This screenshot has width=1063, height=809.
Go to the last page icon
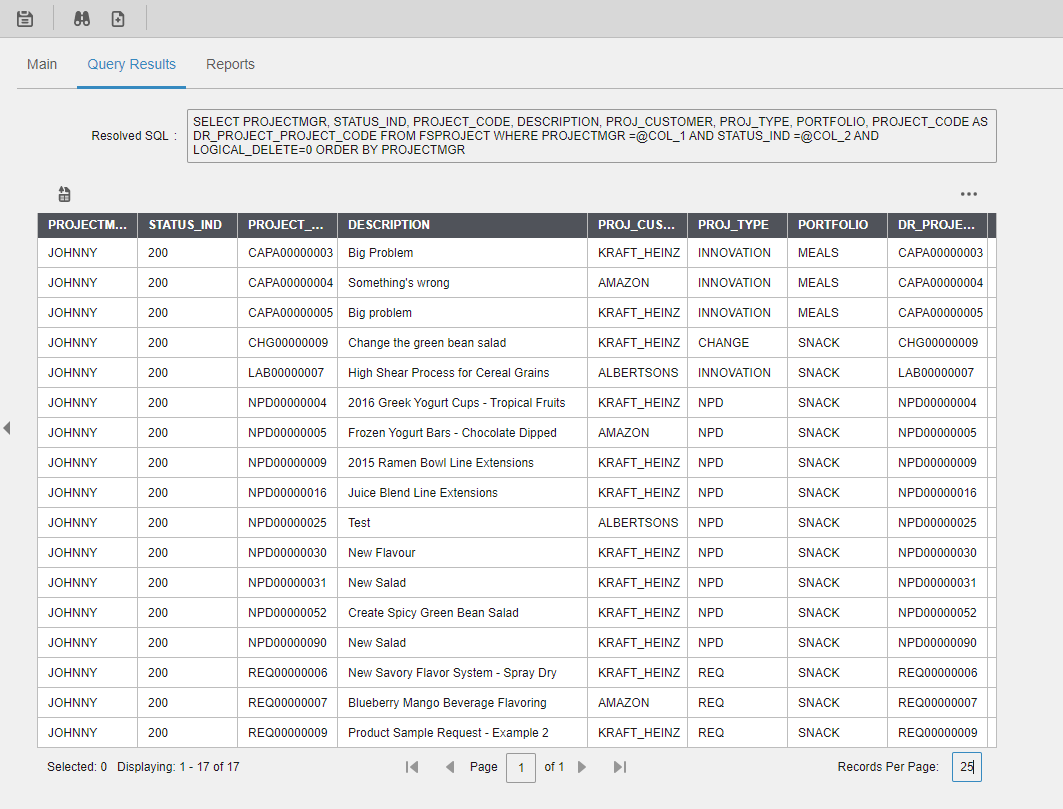pyautogui.click(x=620, y=766)
